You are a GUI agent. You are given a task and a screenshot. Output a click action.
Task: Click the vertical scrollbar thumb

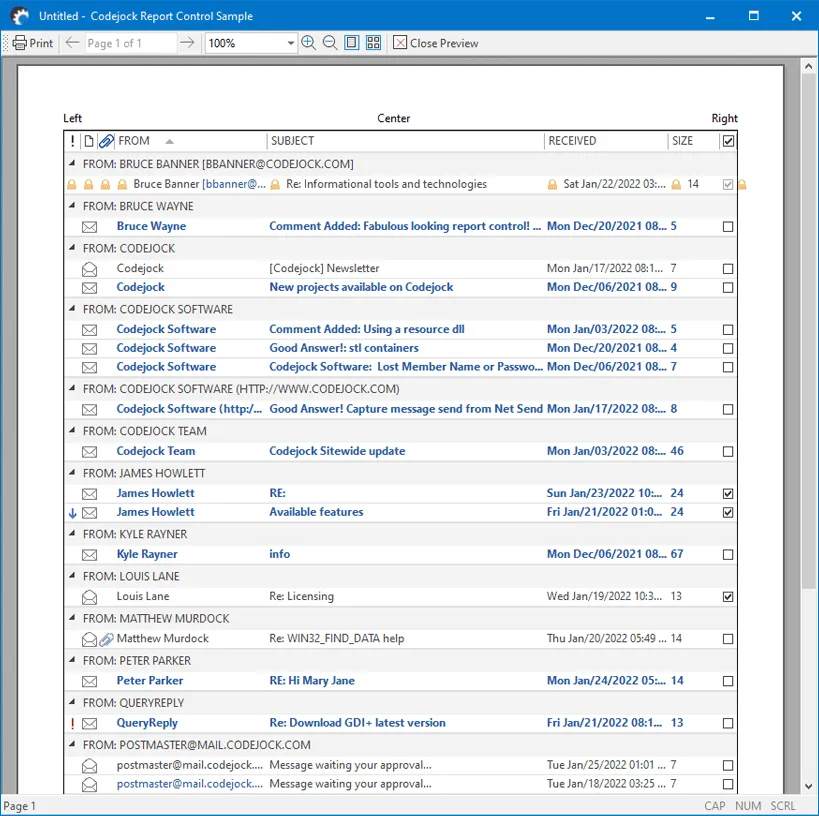tap(808, 330)
